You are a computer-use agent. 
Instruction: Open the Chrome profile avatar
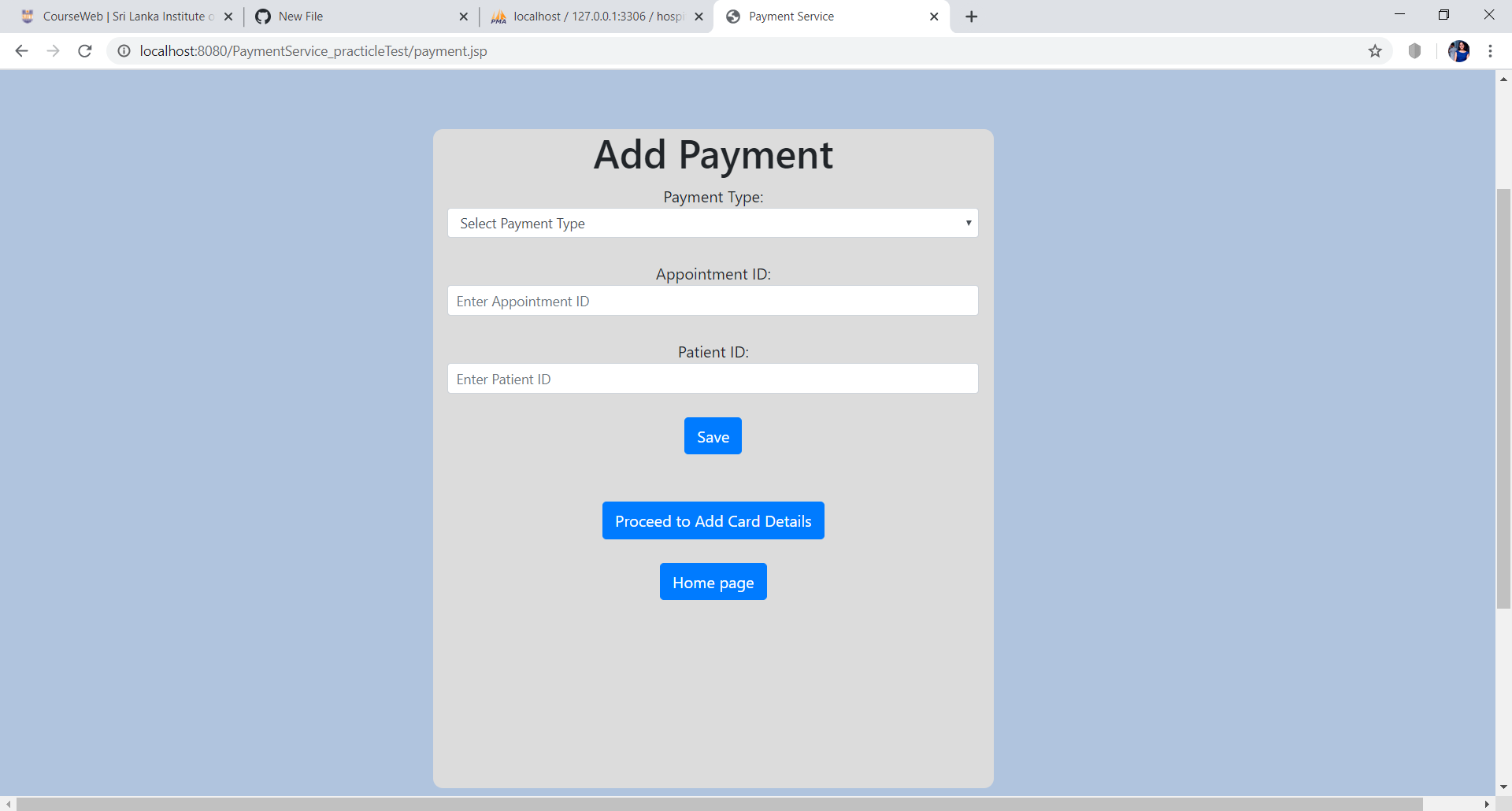click(x=1458, y=51)
